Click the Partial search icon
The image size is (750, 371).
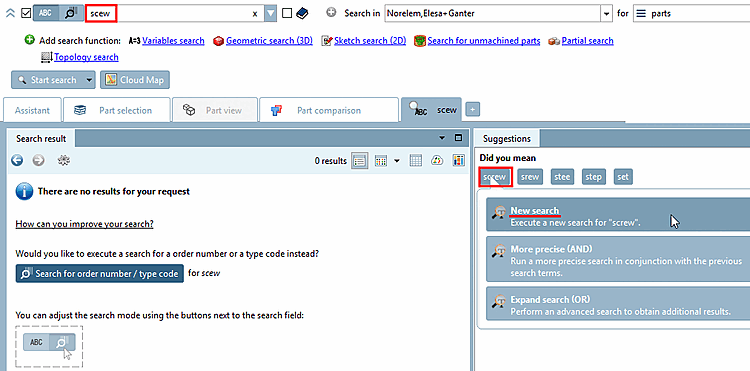(x=554, y=41)
